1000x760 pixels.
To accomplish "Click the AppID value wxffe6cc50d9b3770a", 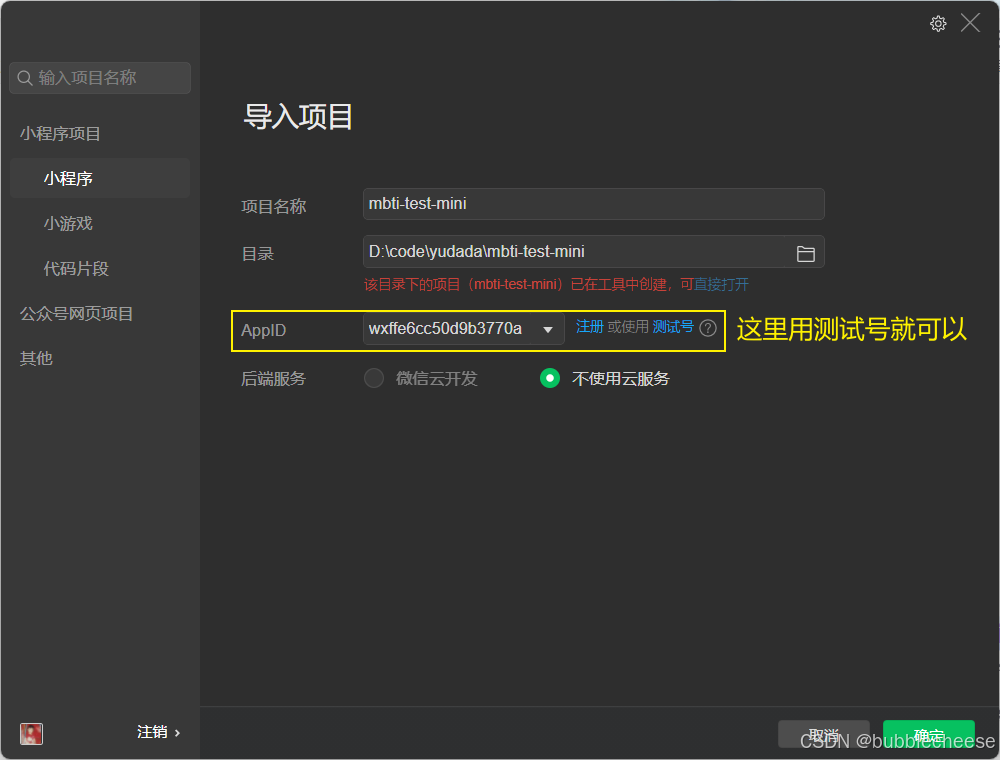I will 445,329.
